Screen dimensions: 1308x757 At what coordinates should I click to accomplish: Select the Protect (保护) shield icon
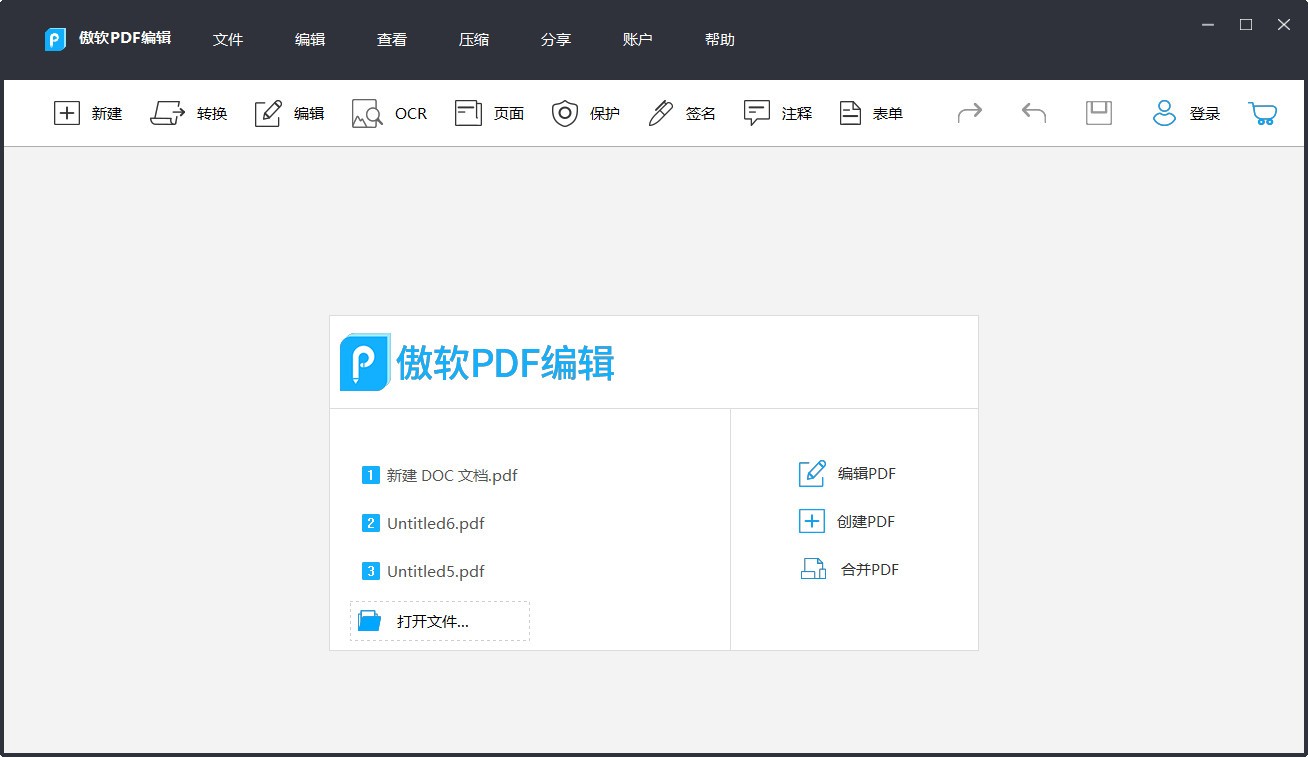[x=565, y=113]
